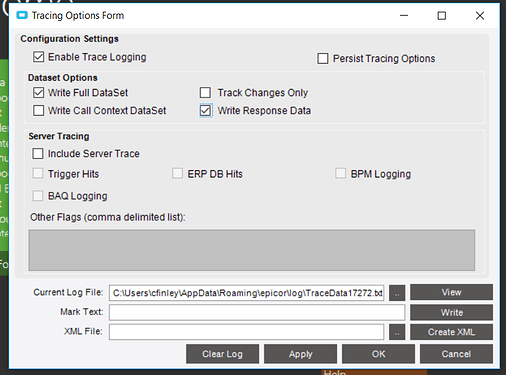Click inside the Other Flags text box
This screenshot has height=375, width=506.
(252, 250)
